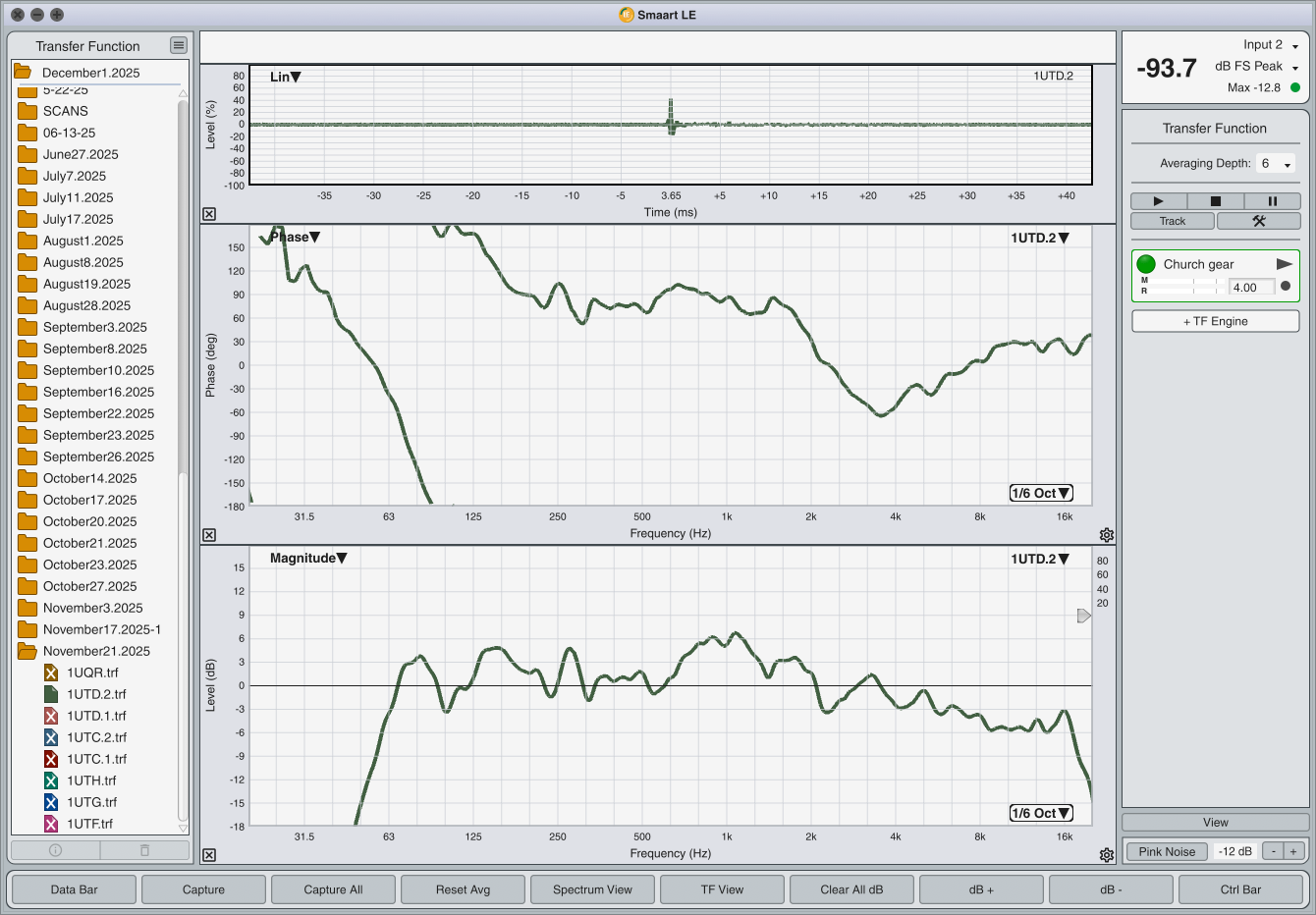Click the trash icon below the file list
1316x915 pixels.
click(x=144, y=850)
